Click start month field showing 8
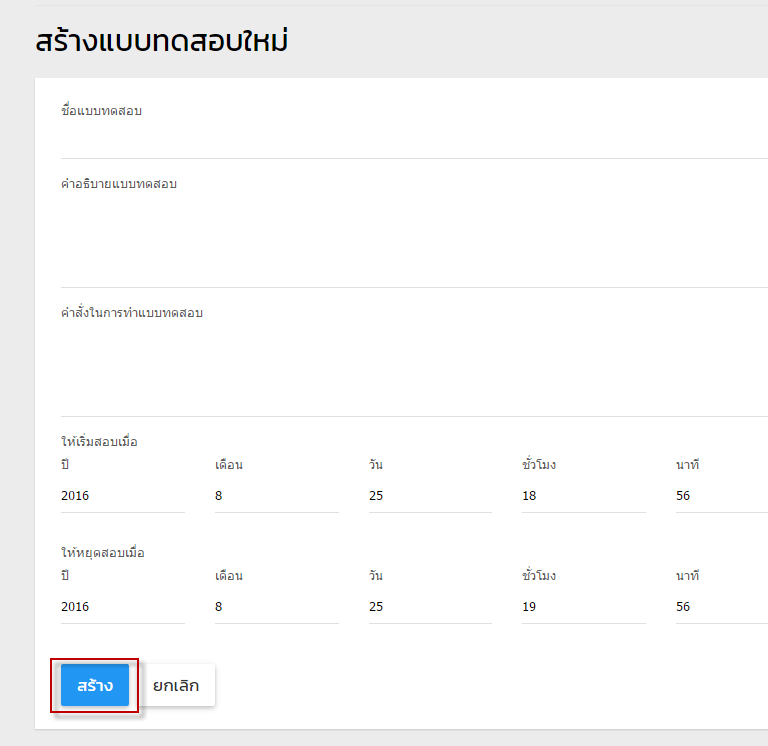Screen dimensions: 768x746 click(277, 496)
